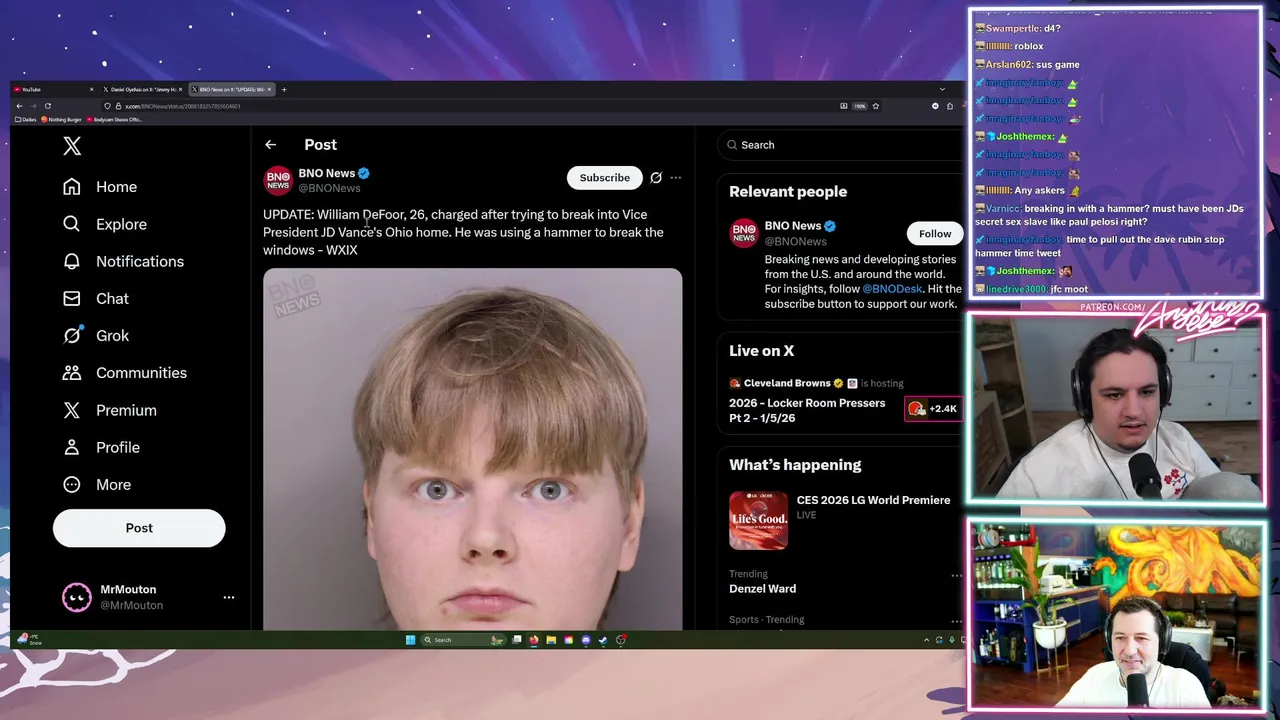Screen dimensions: 1280x720
Task: Open the LG Life's Good thumbnail
Action: [758, 520]
